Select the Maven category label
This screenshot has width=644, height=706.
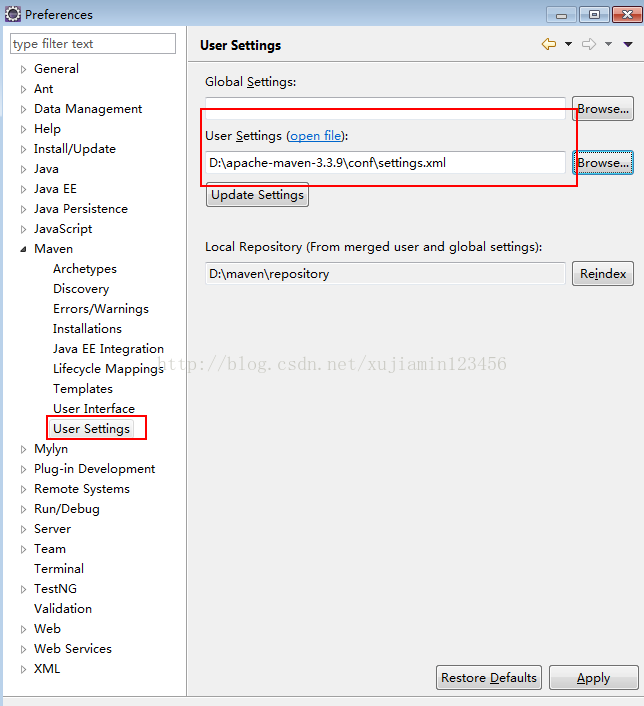pos(53,249)
